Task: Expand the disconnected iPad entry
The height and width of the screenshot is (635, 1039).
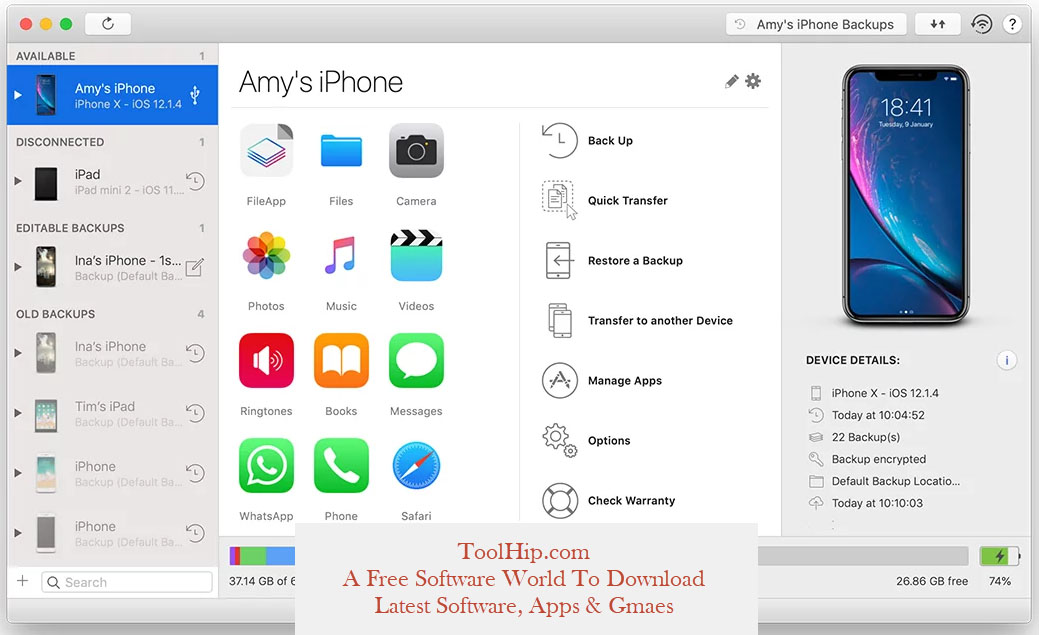Action: coord(18,181)
